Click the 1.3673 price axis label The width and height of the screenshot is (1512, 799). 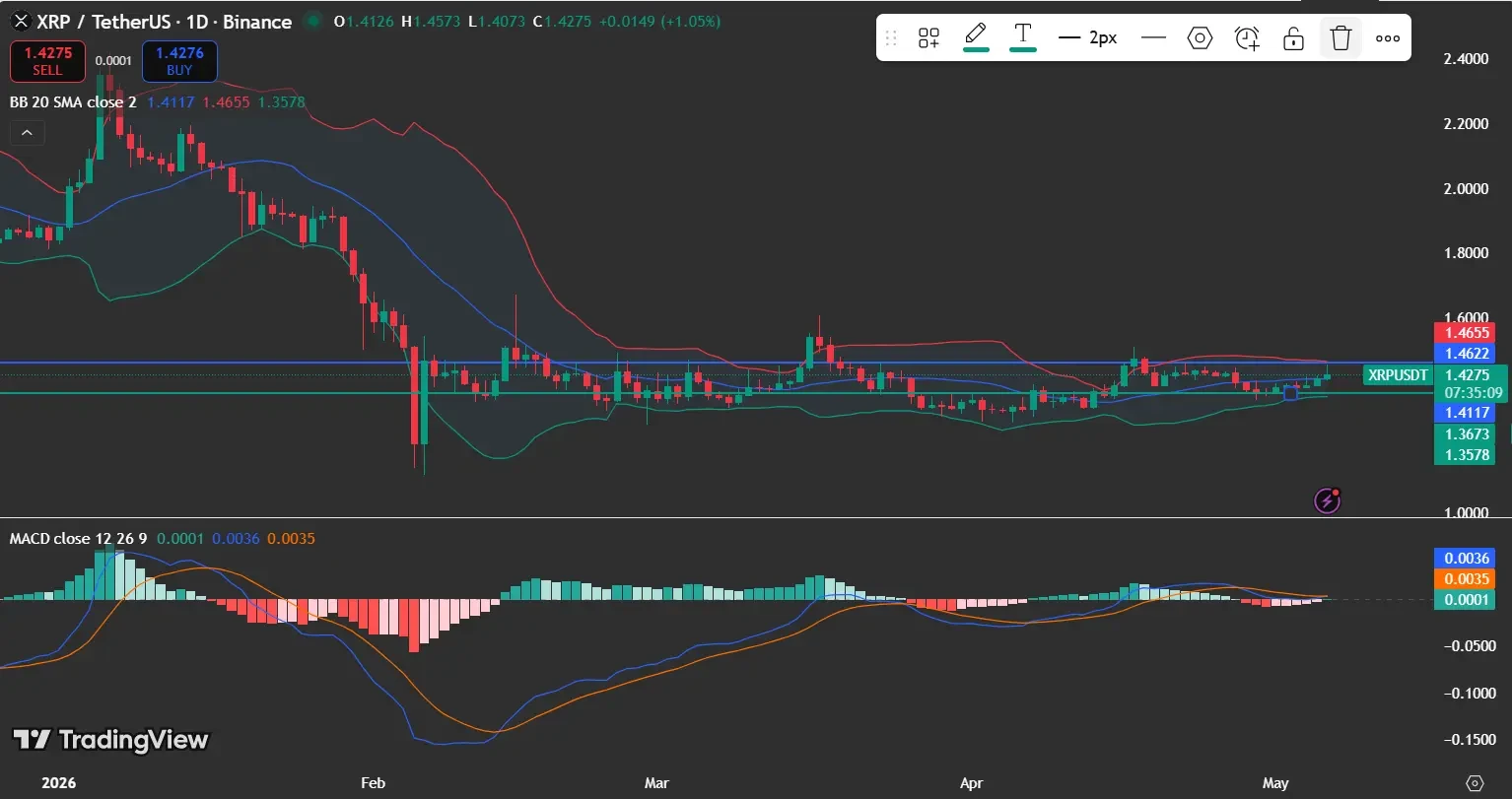(1467, 434)
